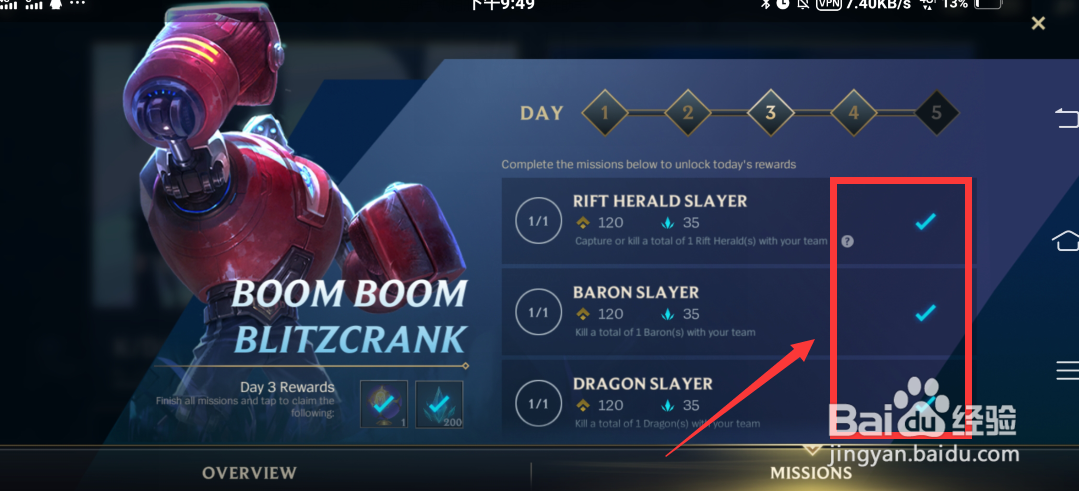Tap the Dragon Slayer completed checkmark
The height and width of the screenshot is (491, 1079).
click(x=926, y=402)
